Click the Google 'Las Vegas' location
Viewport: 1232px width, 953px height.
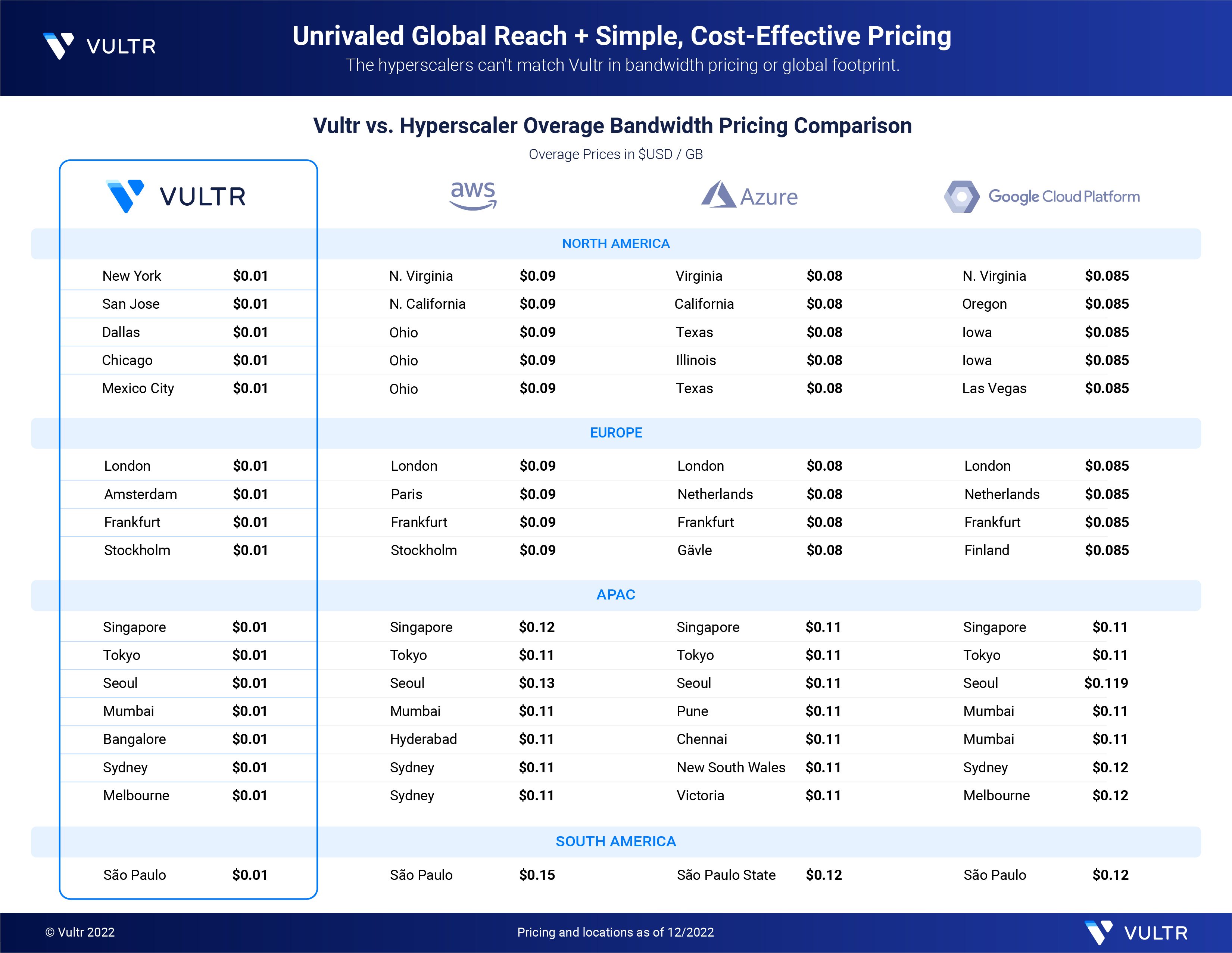(995, 389)
